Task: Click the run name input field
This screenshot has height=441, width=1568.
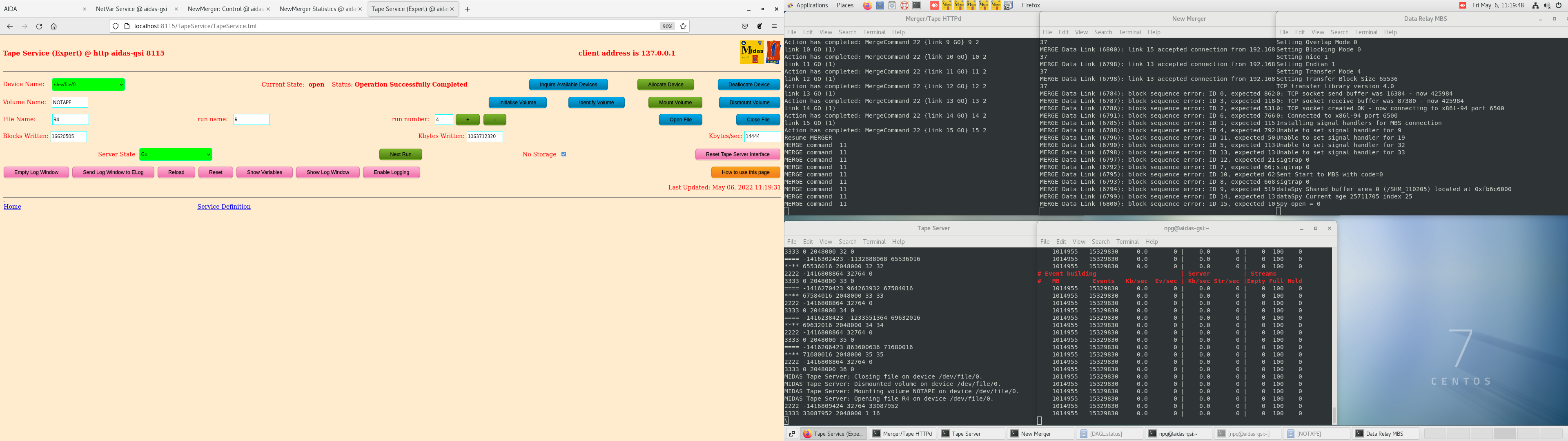Action: point(252,119)
